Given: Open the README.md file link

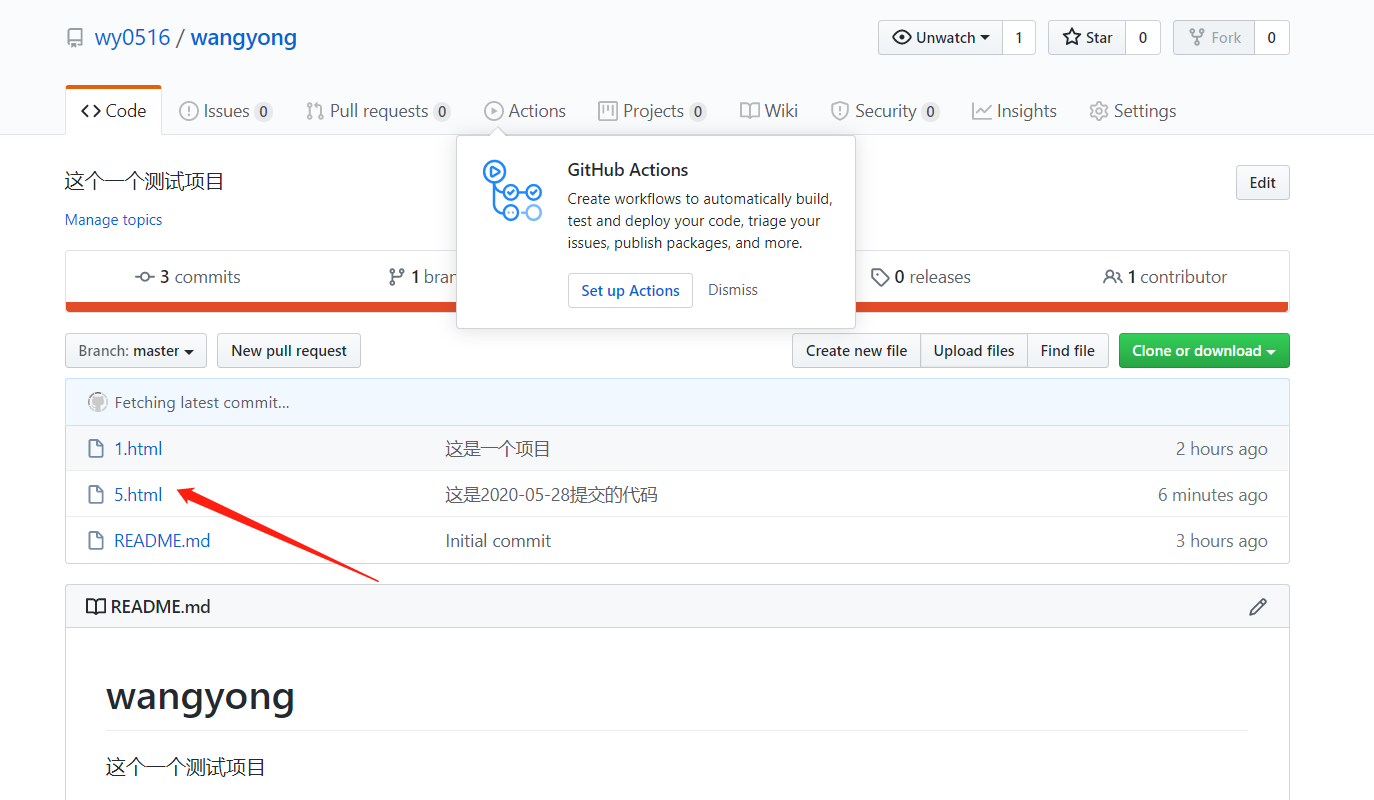Looking at the screenshot, I should point(162,541).
